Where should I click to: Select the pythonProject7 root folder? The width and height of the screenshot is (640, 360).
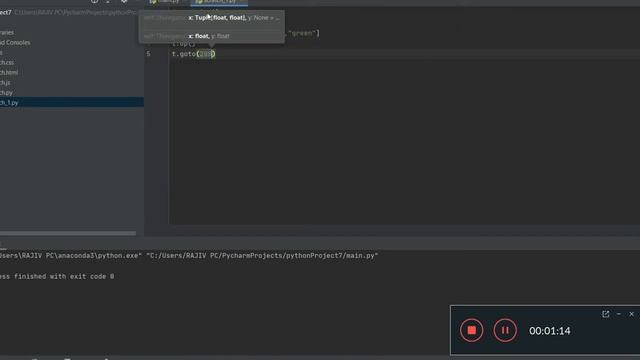pyautogui.click(x=6, y=12)
